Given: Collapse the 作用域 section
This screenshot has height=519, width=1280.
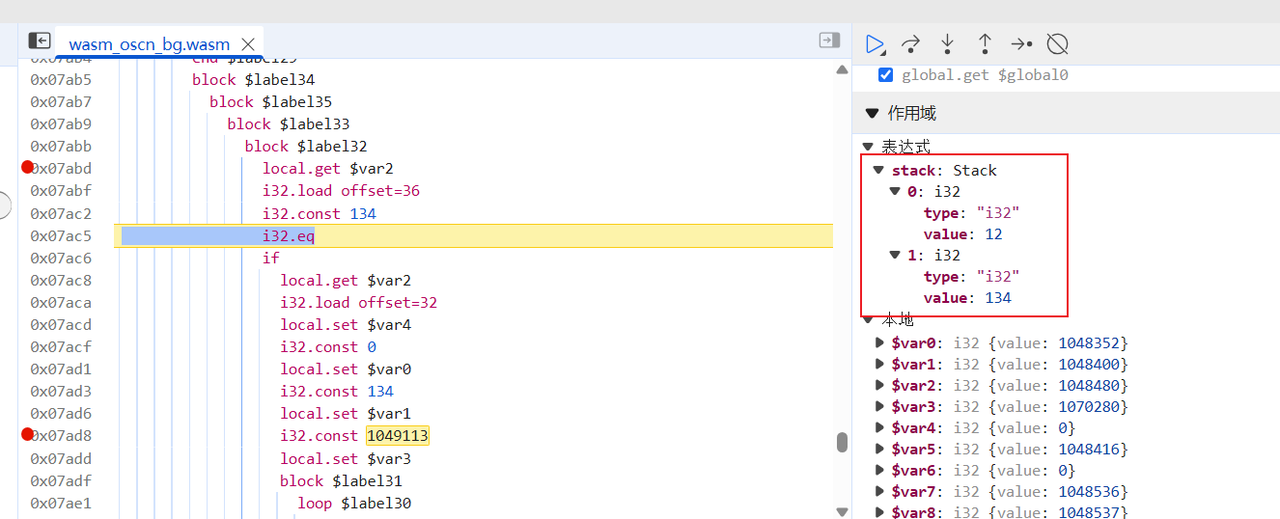Looking at the screenshot, I should (872, 113).
